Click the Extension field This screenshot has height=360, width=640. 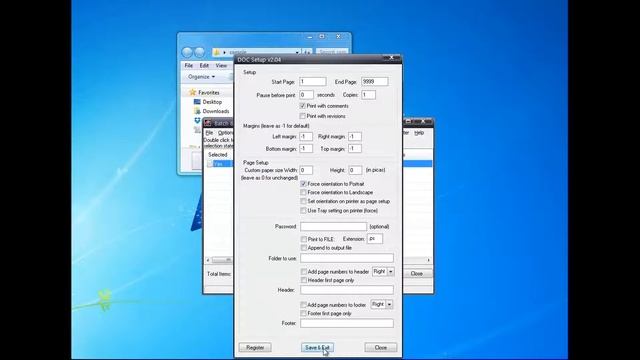tap(375, 239)
